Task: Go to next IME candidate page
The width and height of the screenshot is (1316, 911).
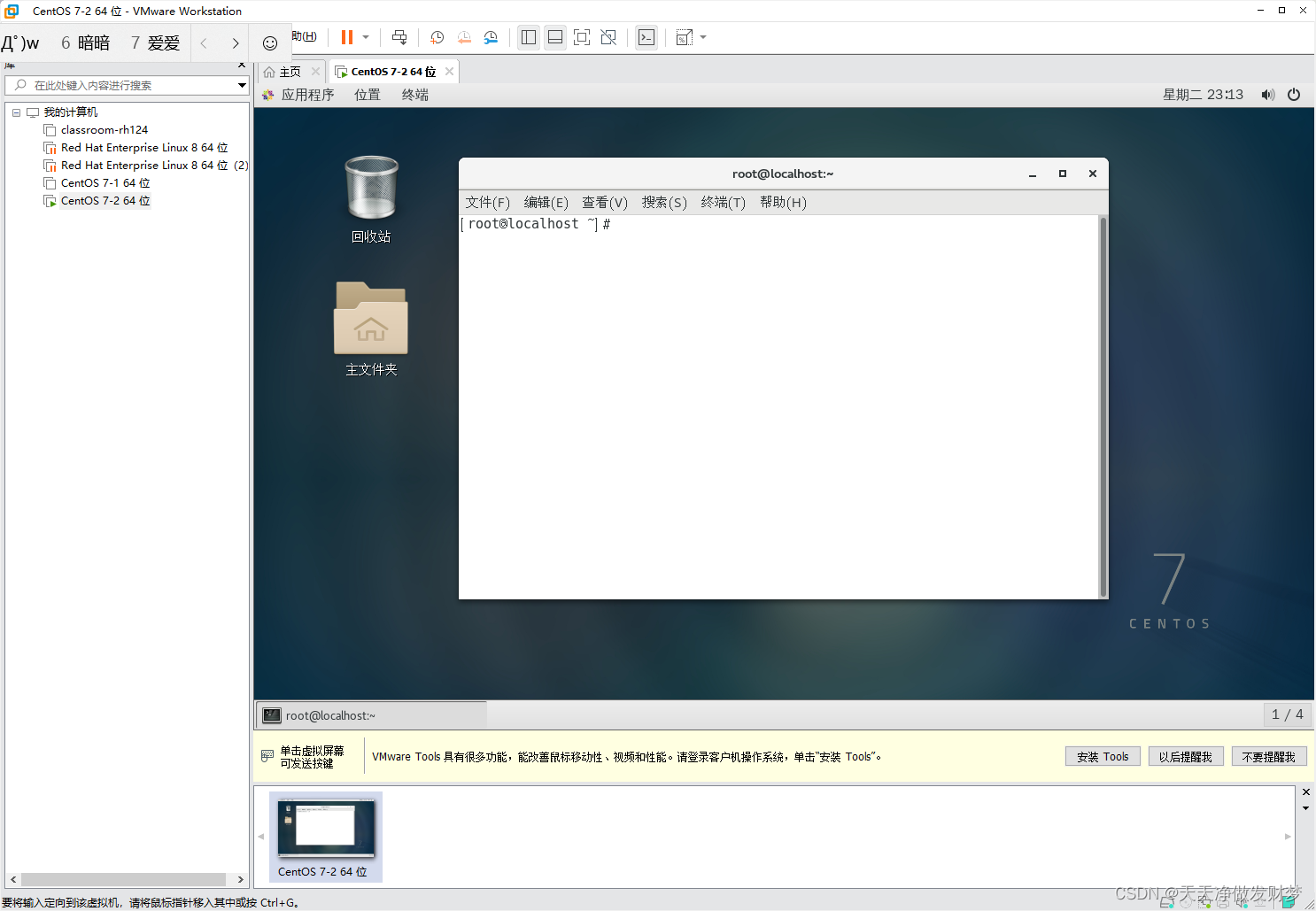Action: 236,42
